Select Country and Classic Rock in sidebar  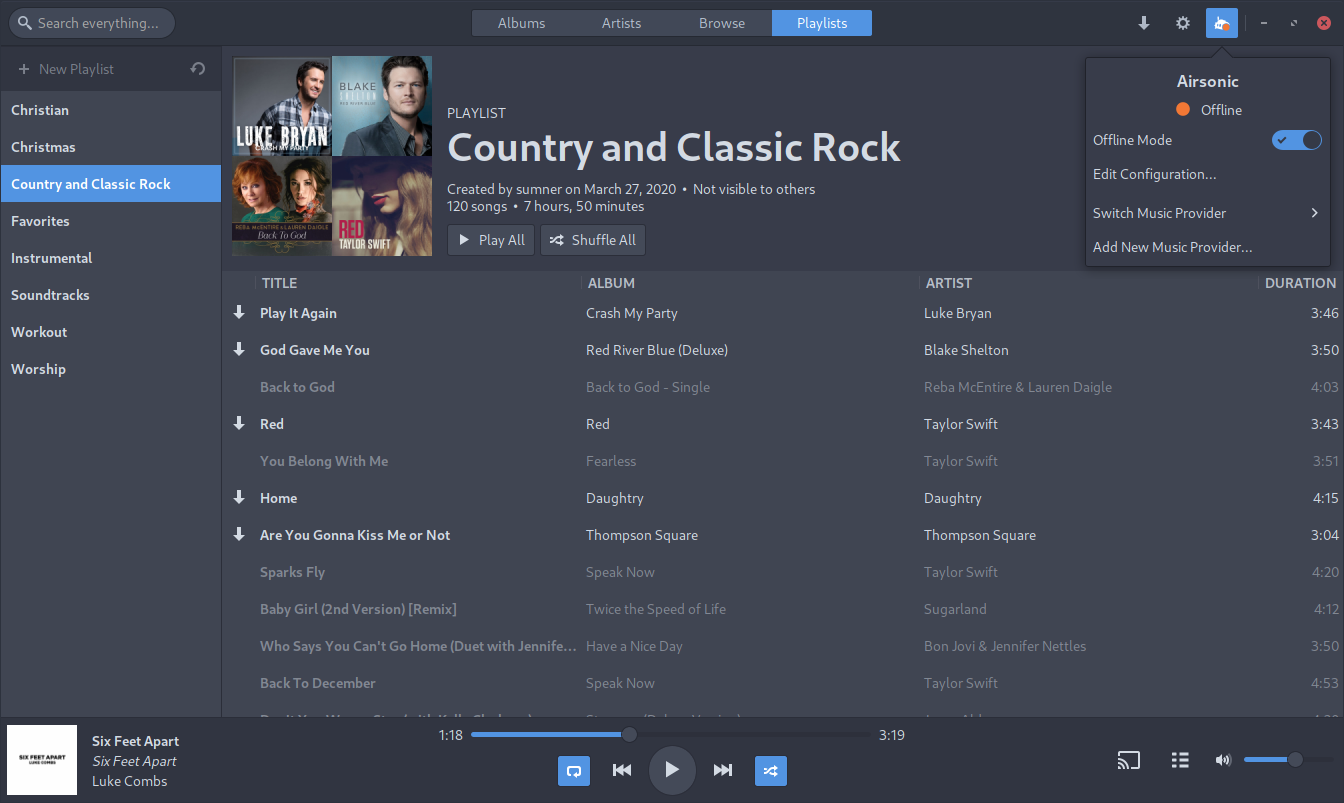click(110, 184)
